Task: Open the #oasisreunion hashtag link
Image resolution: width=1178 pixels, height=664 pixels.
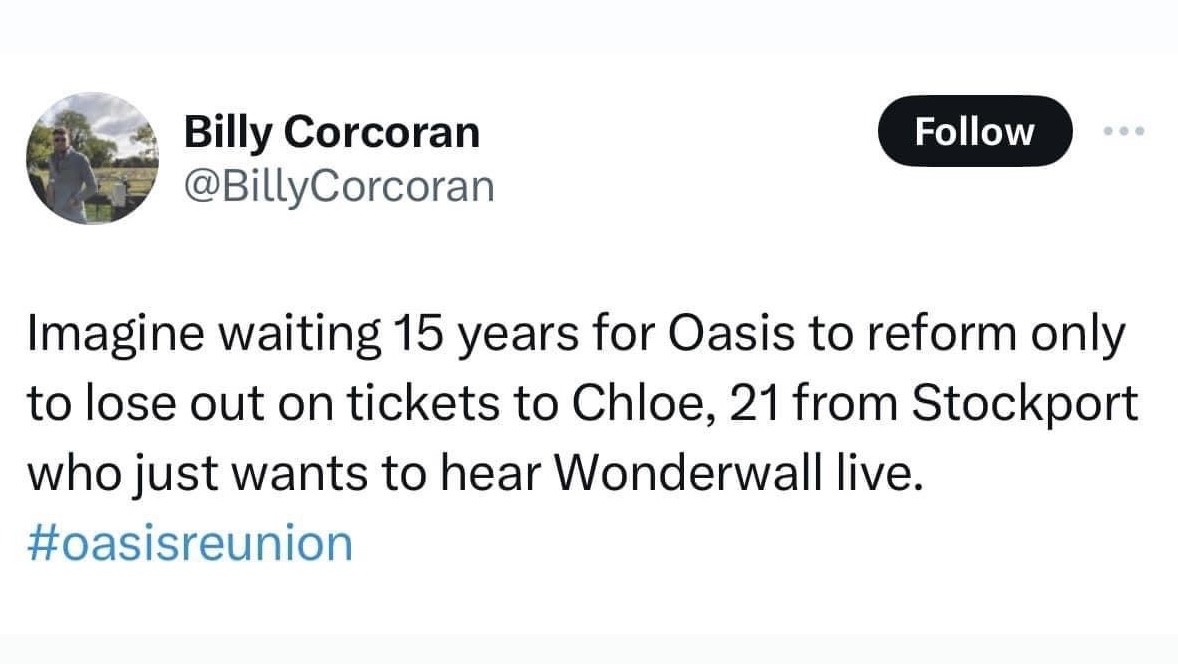Action: click(x=189, y=543)
